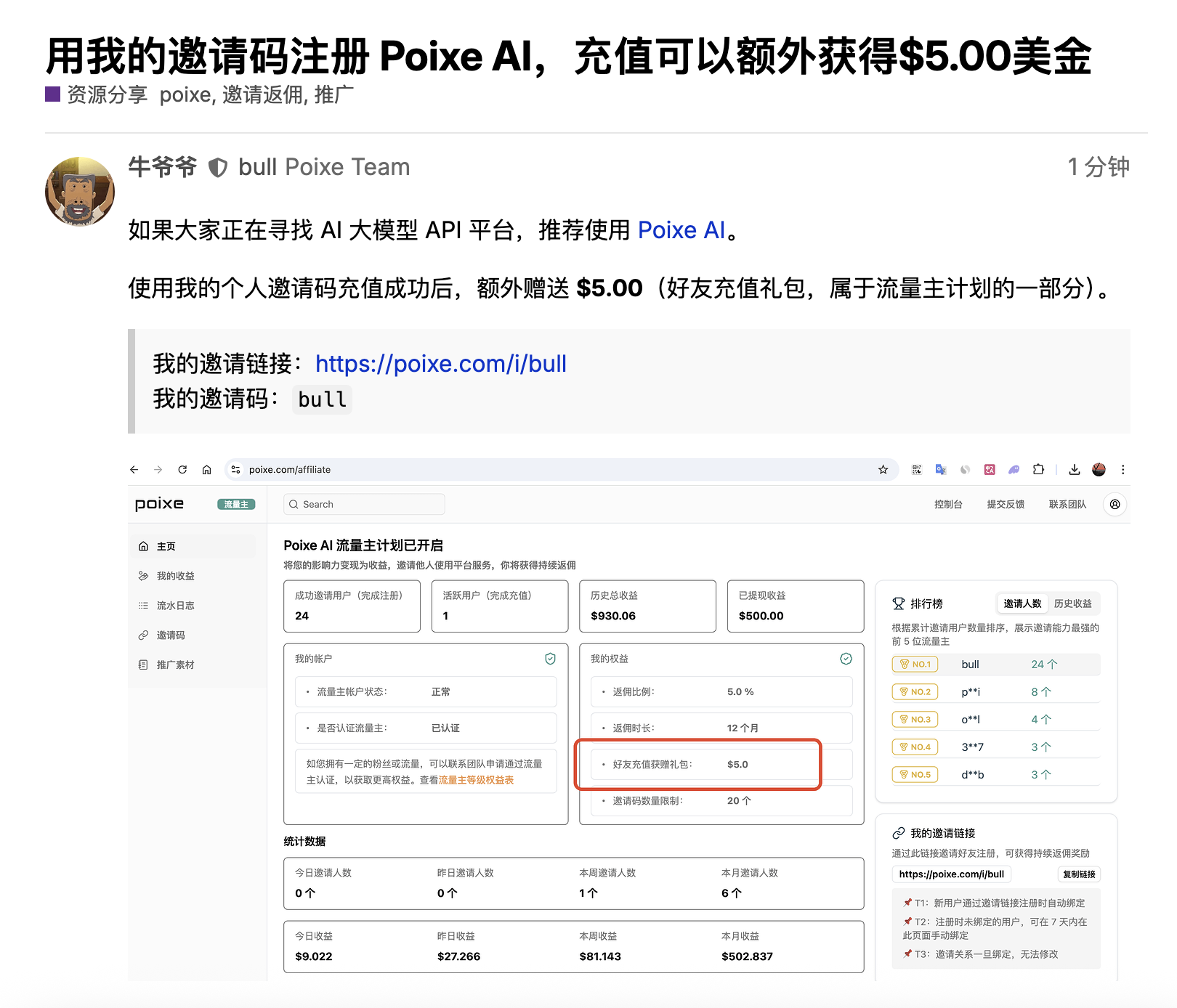Click the NO.4 3**7 leaderboard row
Image resolution: width=1177 pixels, height=1008 pixels.
pos(996,747)
